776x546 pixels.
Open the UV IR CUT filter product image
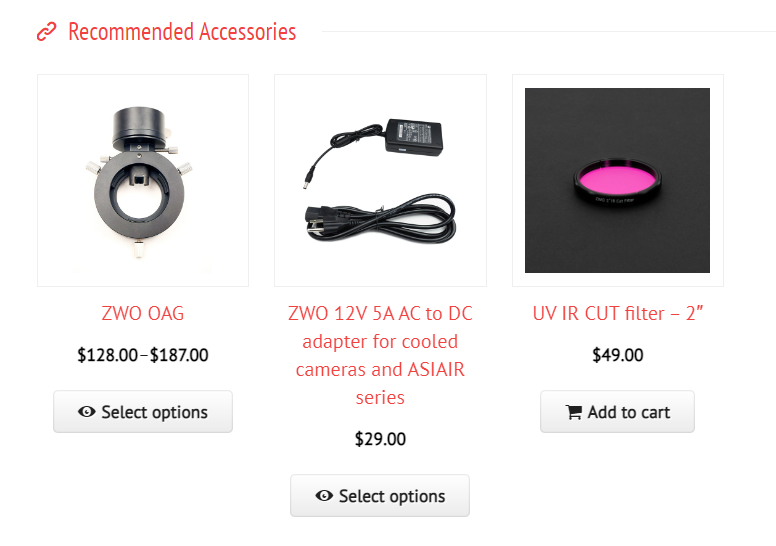pyautogui.click(x=617, y=180)
